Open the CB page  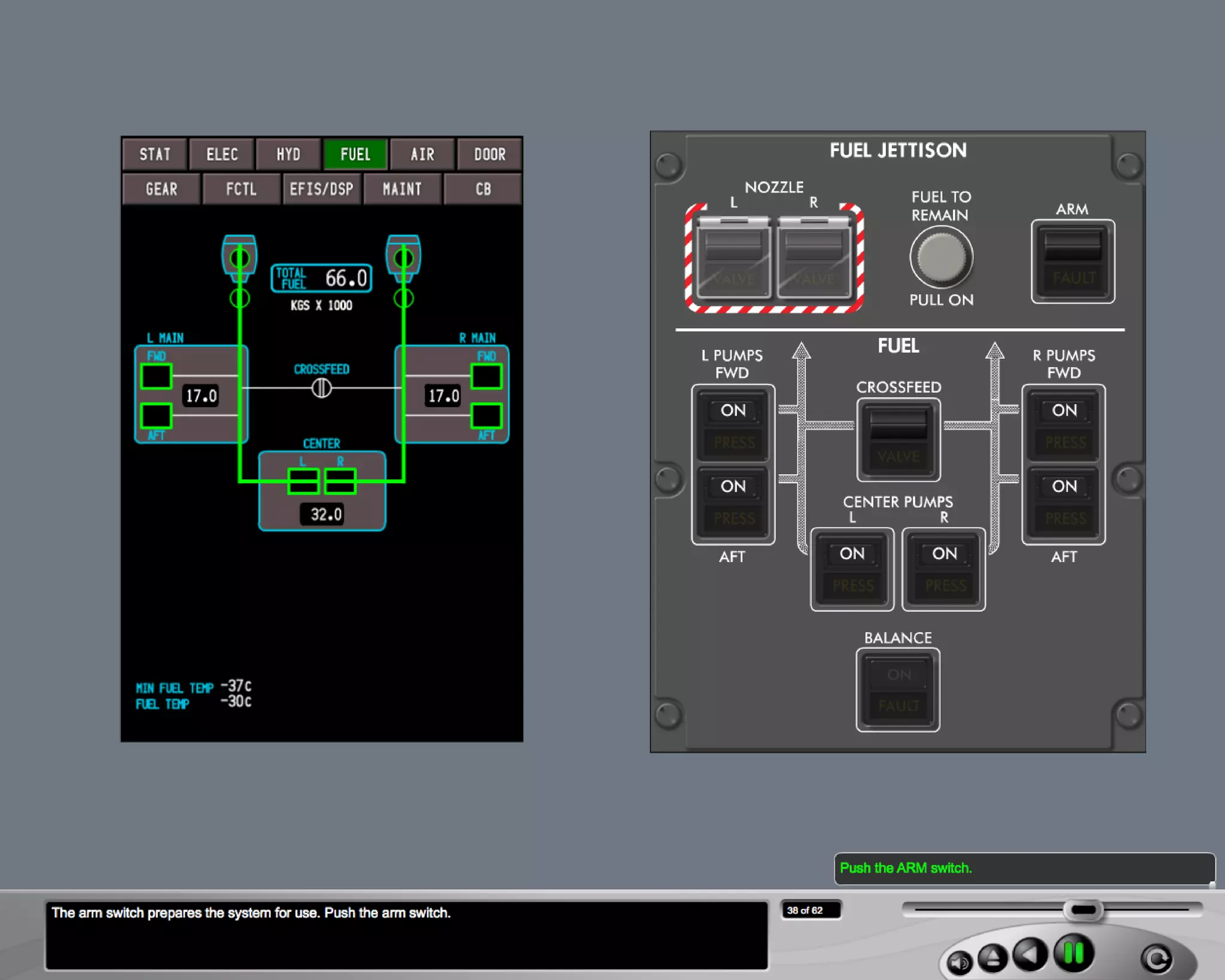[x=483, y=190]
